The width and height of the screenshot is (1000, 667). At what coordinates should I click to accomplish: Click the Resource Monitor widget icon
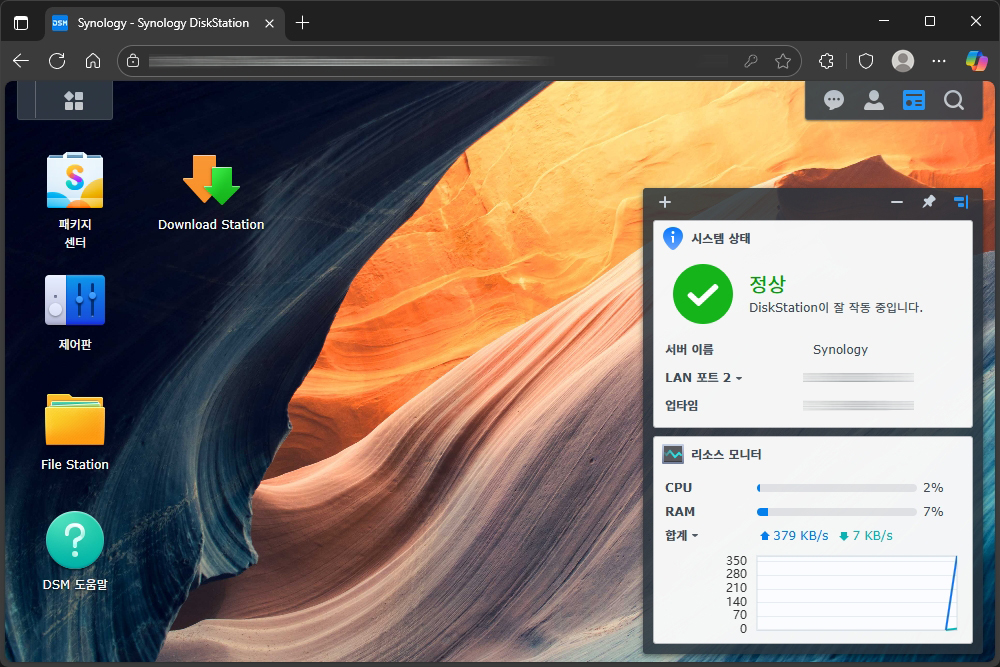point(673,455)
